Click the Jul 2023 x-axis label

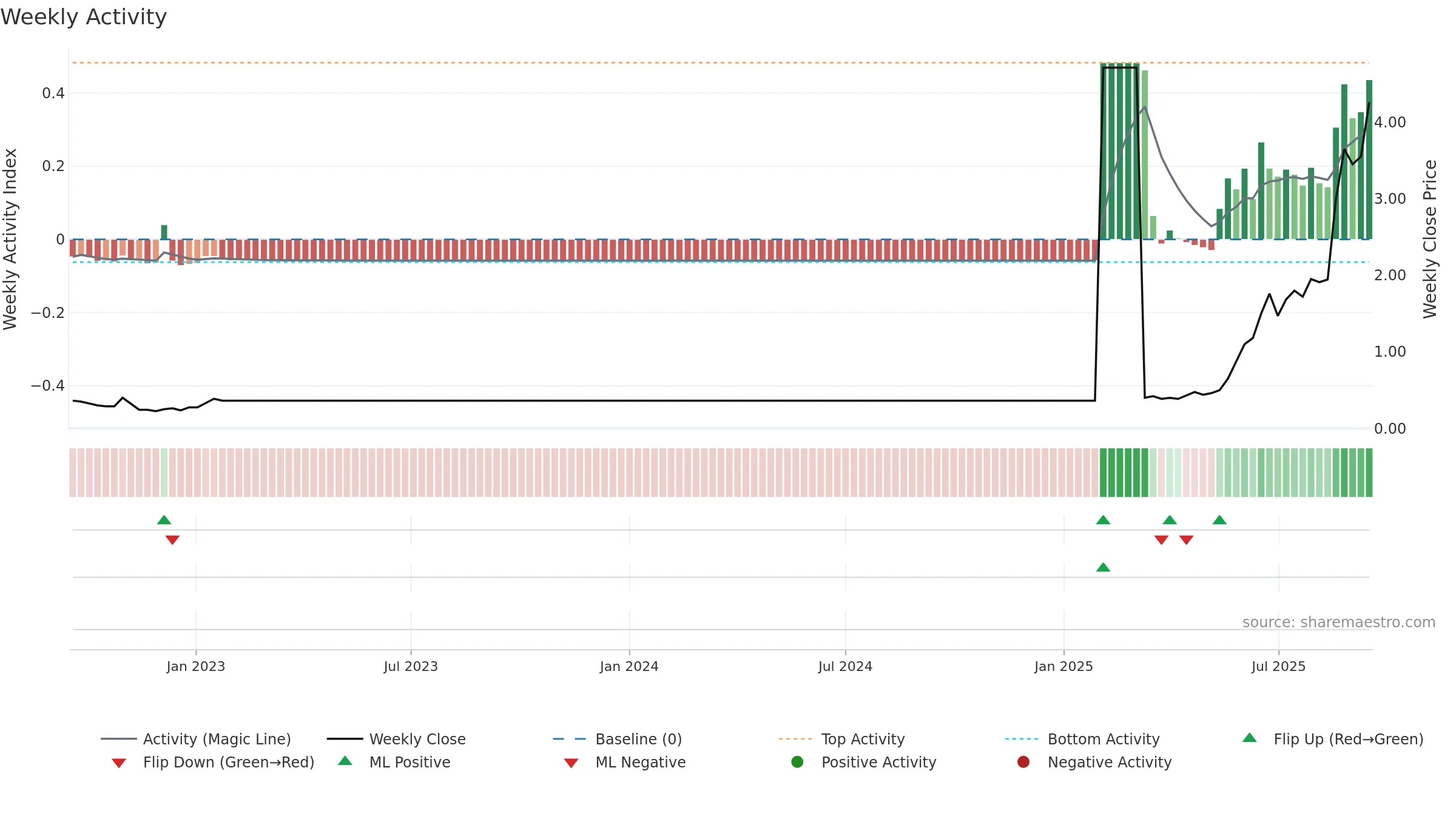(x=411, y=666)
